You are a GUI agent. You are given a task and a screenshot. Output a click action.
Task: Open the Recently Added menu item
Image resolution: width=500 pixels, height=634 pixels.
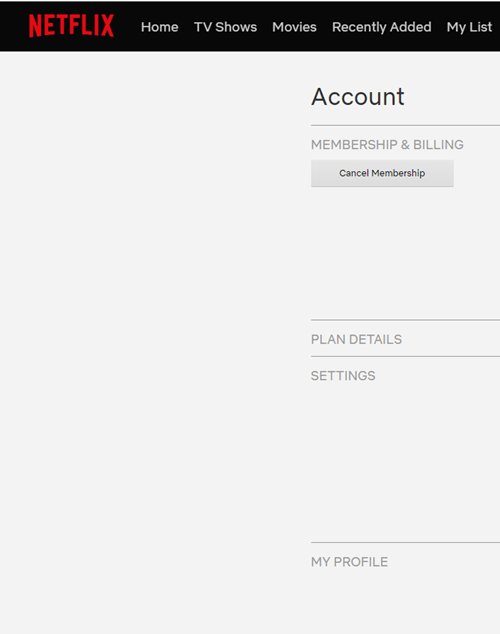pyautogui.click(x=382, y=27)
